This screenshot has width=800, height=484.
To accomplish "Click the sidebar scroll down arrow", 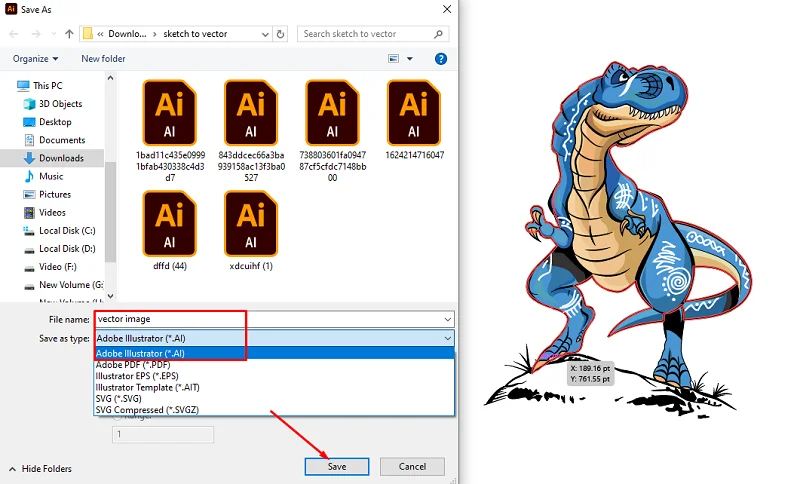I will 110,296.
